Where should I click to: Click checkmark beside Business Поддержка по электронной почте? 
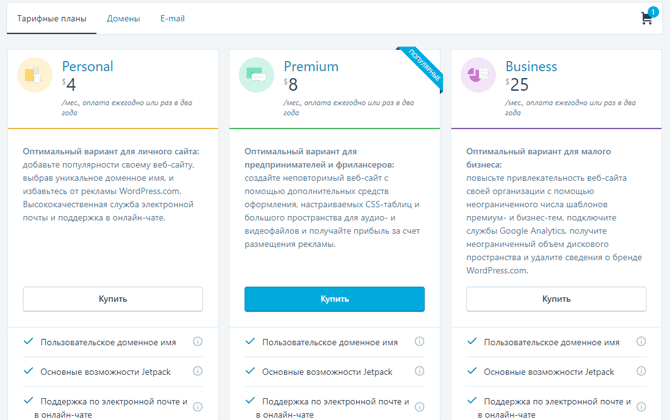[472, 400]
